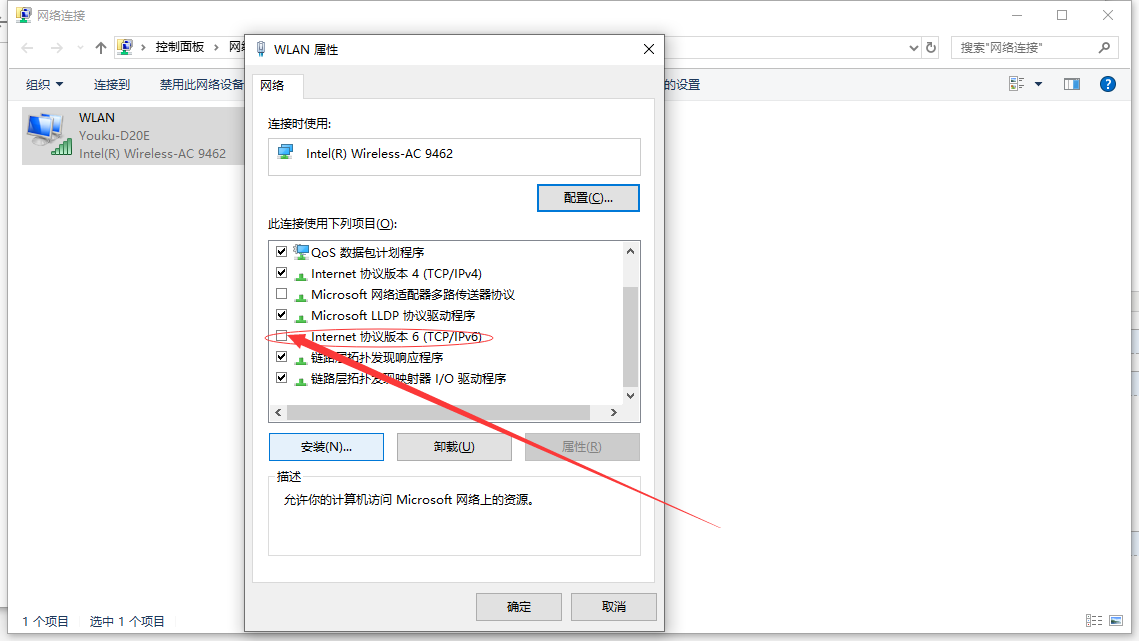Viewport: 1139px width, 641px height.
Task: Open the 组织 dropdown menu
Action: (44, 84)
